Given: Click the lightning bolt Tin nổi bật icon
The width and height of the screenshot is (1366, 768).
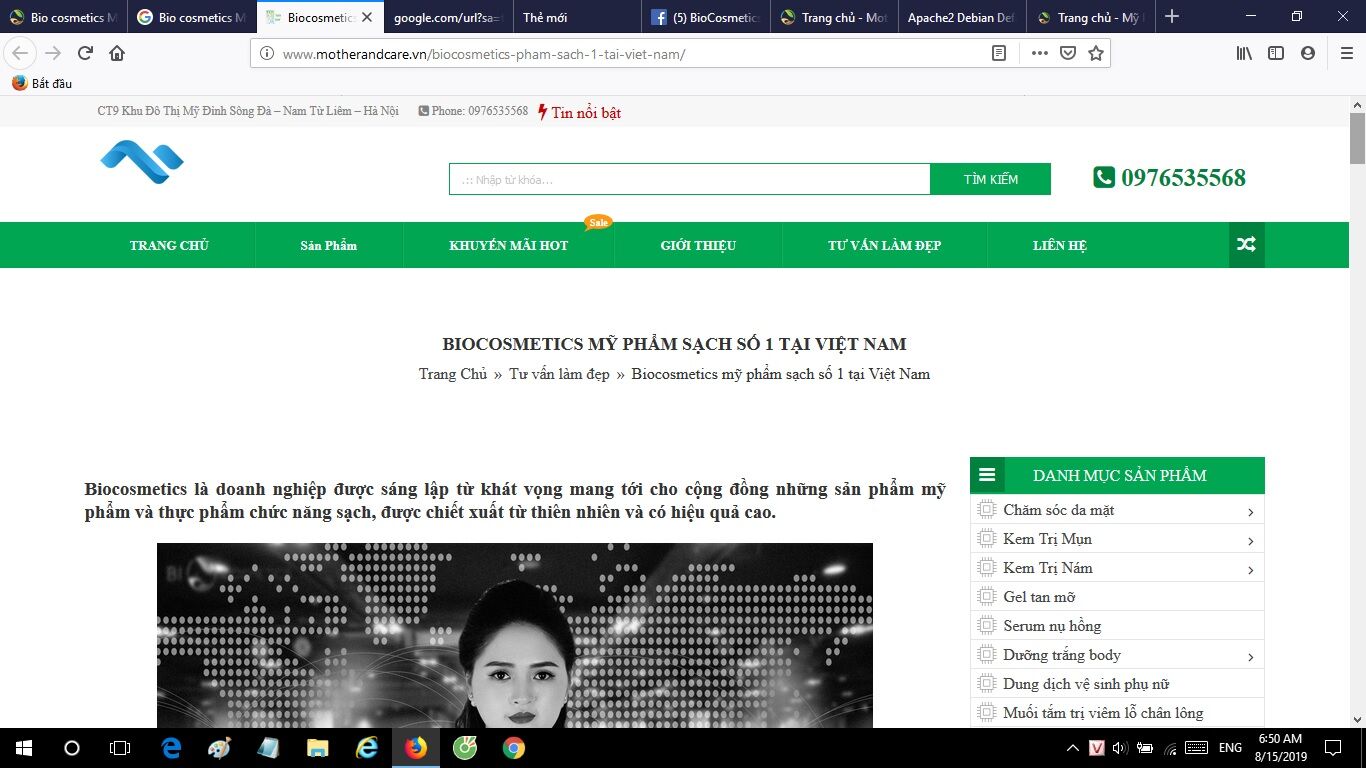Looking at the screenshot, I should click(542, 112).
